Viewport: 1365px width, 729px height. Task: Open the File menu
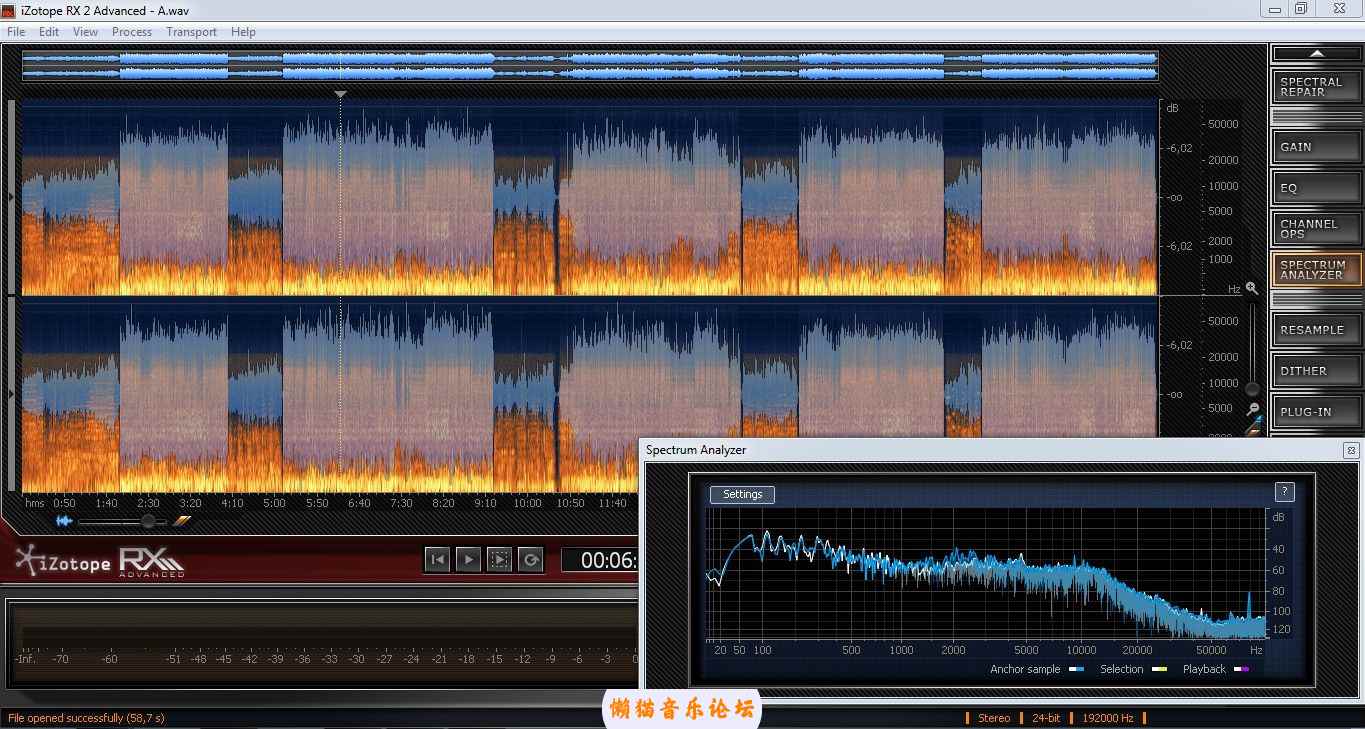coord(16,32)
